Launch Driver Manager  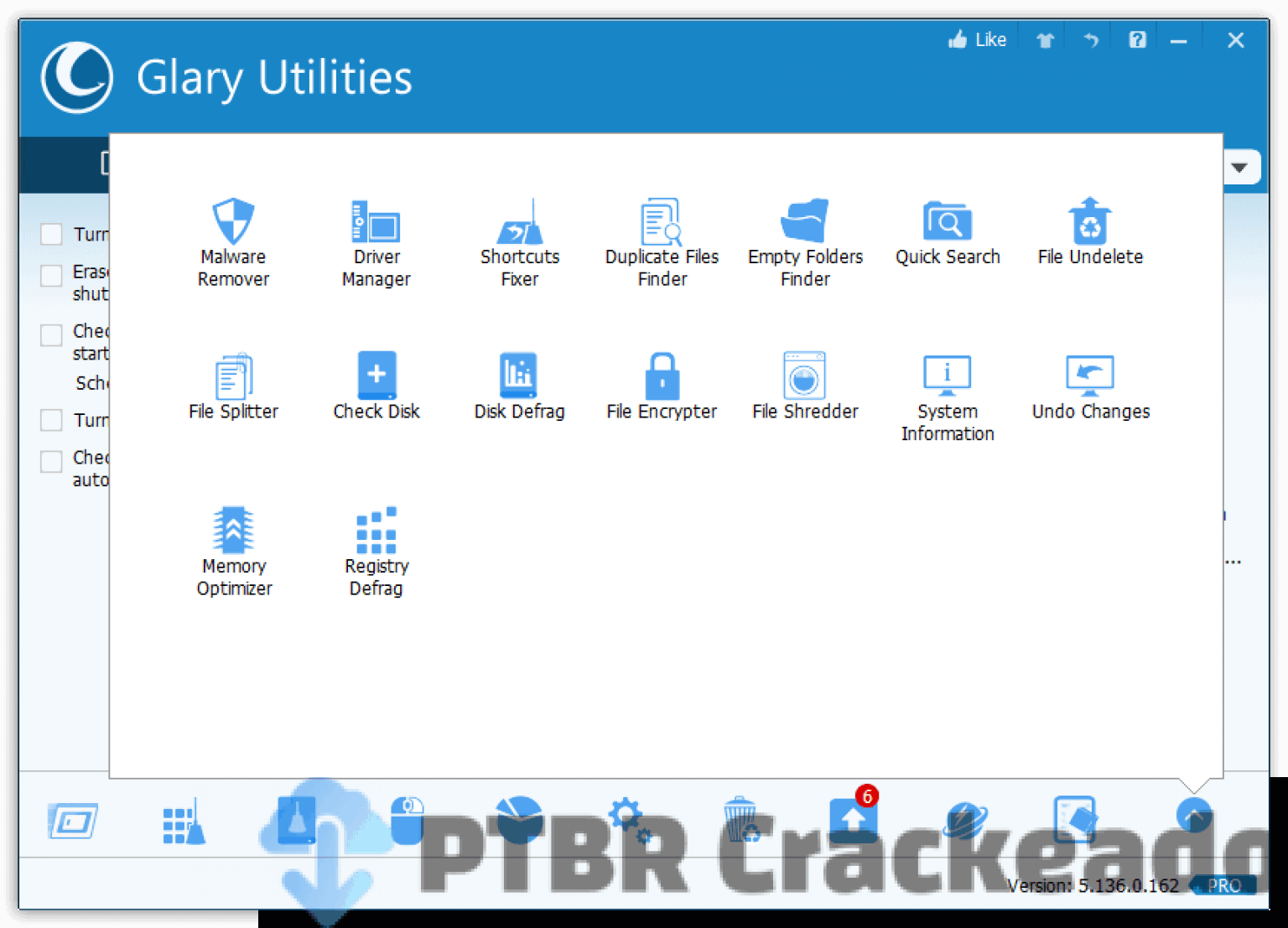376,243
